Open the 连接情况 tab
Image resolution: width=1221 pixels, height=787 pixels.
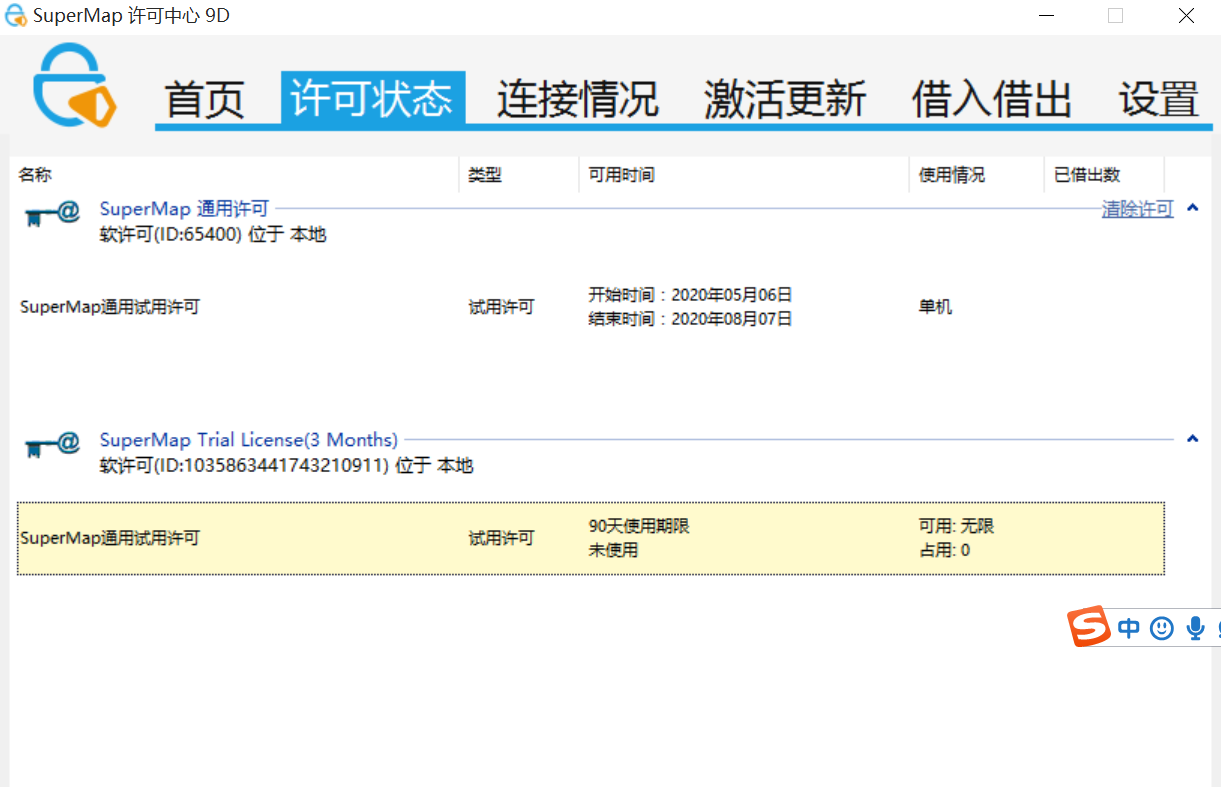(578, 99)
